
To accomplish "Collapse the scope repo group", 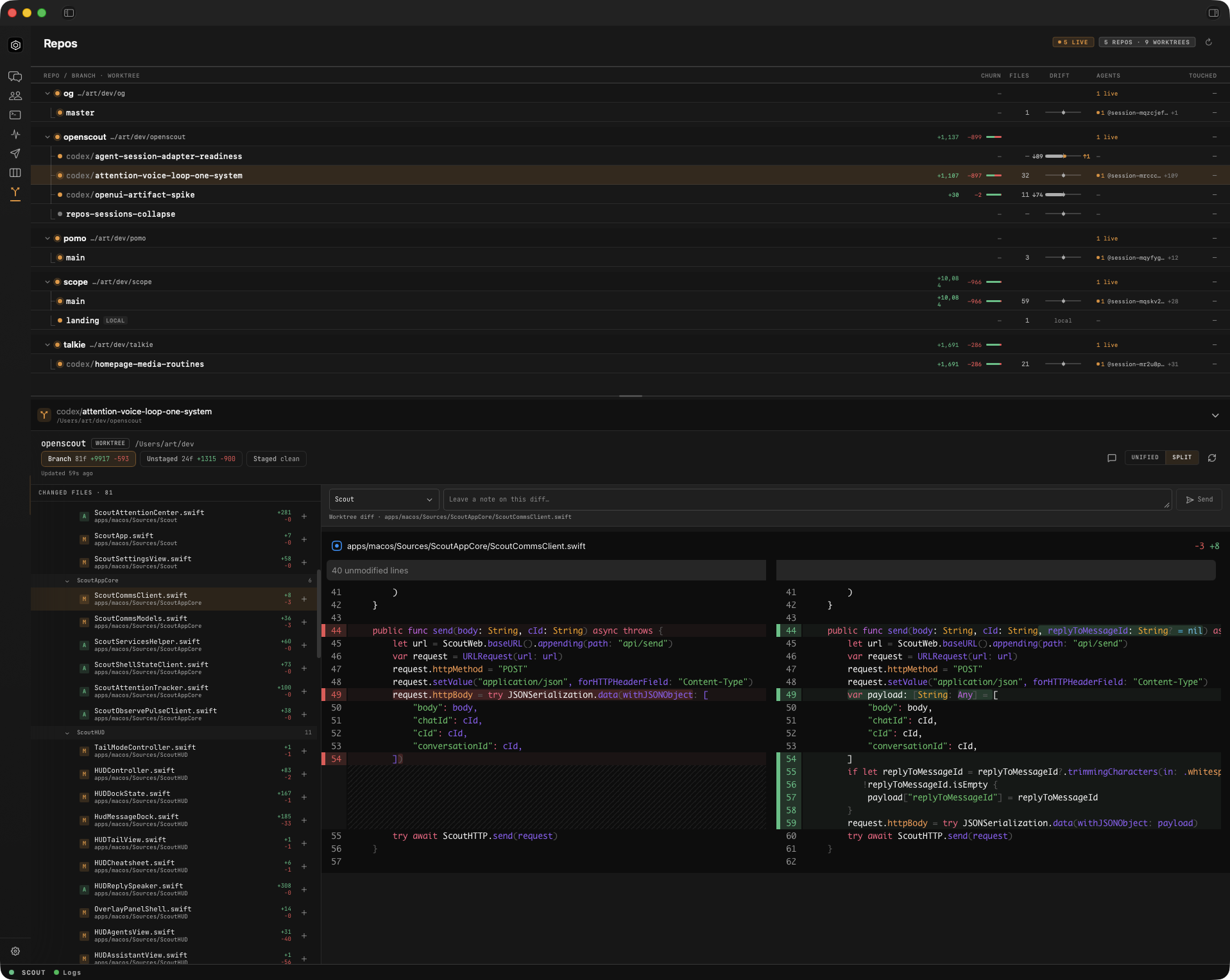I will [47, 282].
